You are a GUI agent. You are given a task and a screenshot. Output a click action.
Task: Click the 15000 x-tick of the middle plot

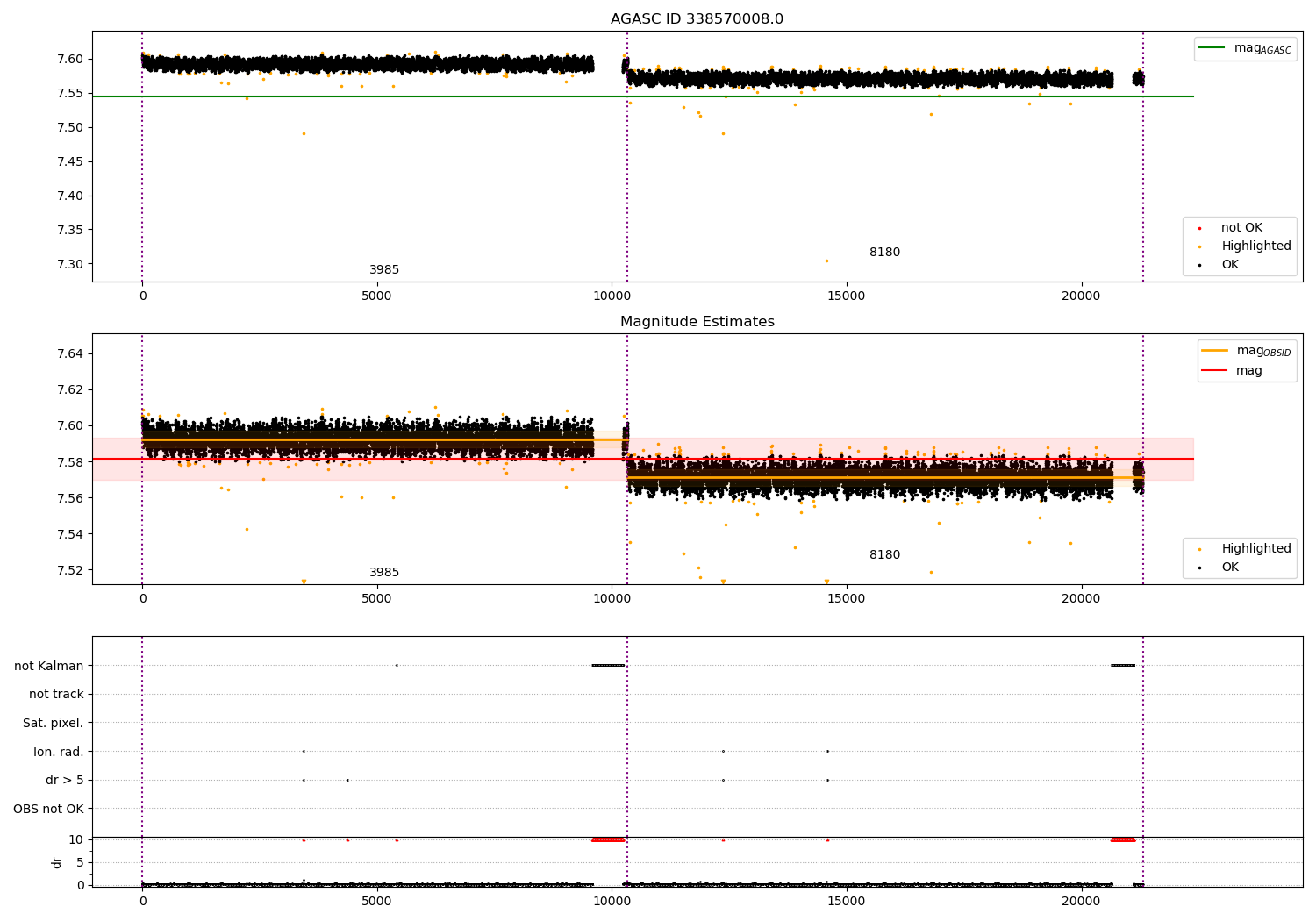click(846, 599)
